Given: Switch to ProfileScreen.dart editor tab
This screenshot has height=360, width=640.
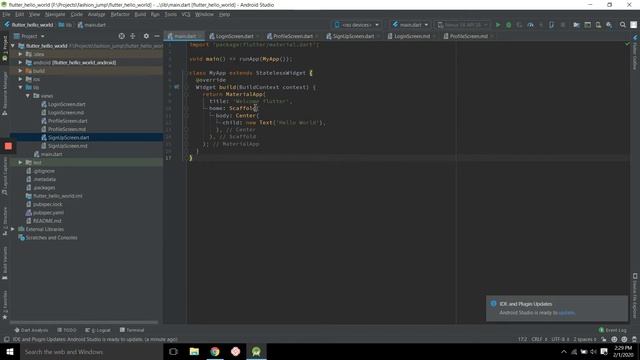Looking at the screenshot, I should (x=293, y=36).
